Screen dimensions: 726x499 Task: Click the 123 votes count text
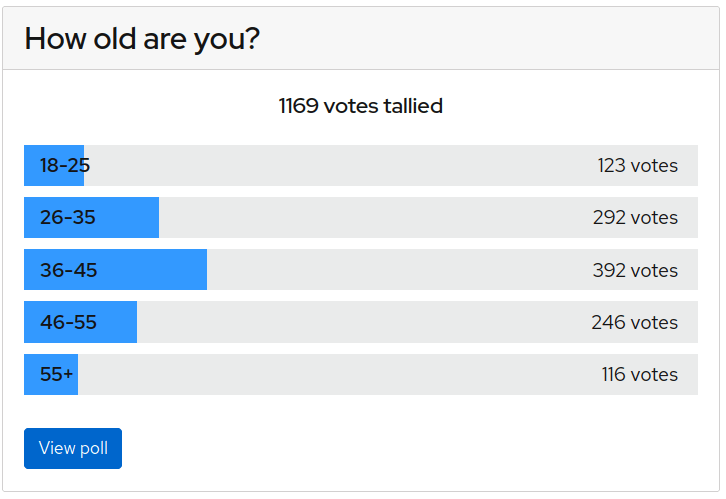[638, 165]
